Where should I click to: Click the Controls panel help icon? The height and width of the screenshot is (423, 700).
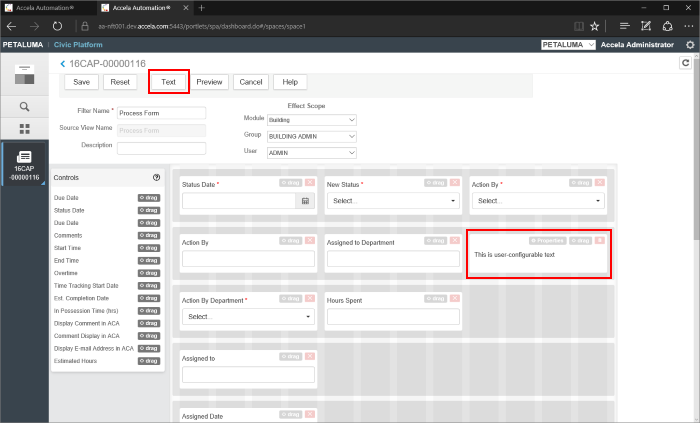point(156,177)
